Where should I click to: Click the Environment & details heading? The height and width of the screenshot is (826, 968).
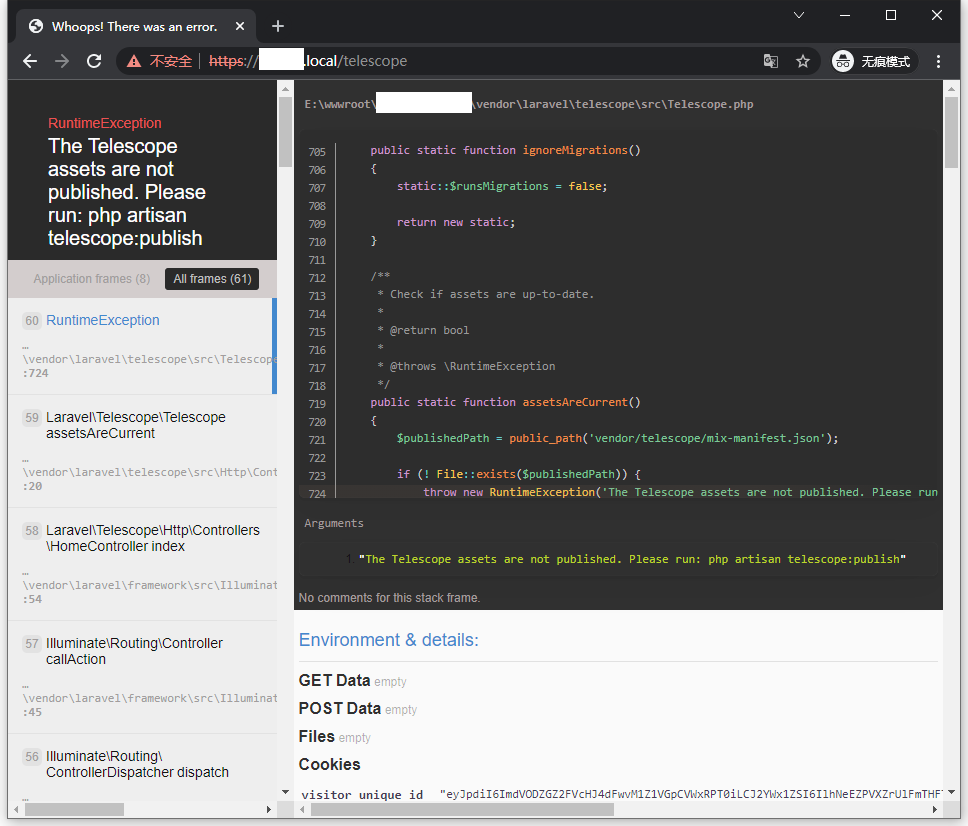point(389,640)
